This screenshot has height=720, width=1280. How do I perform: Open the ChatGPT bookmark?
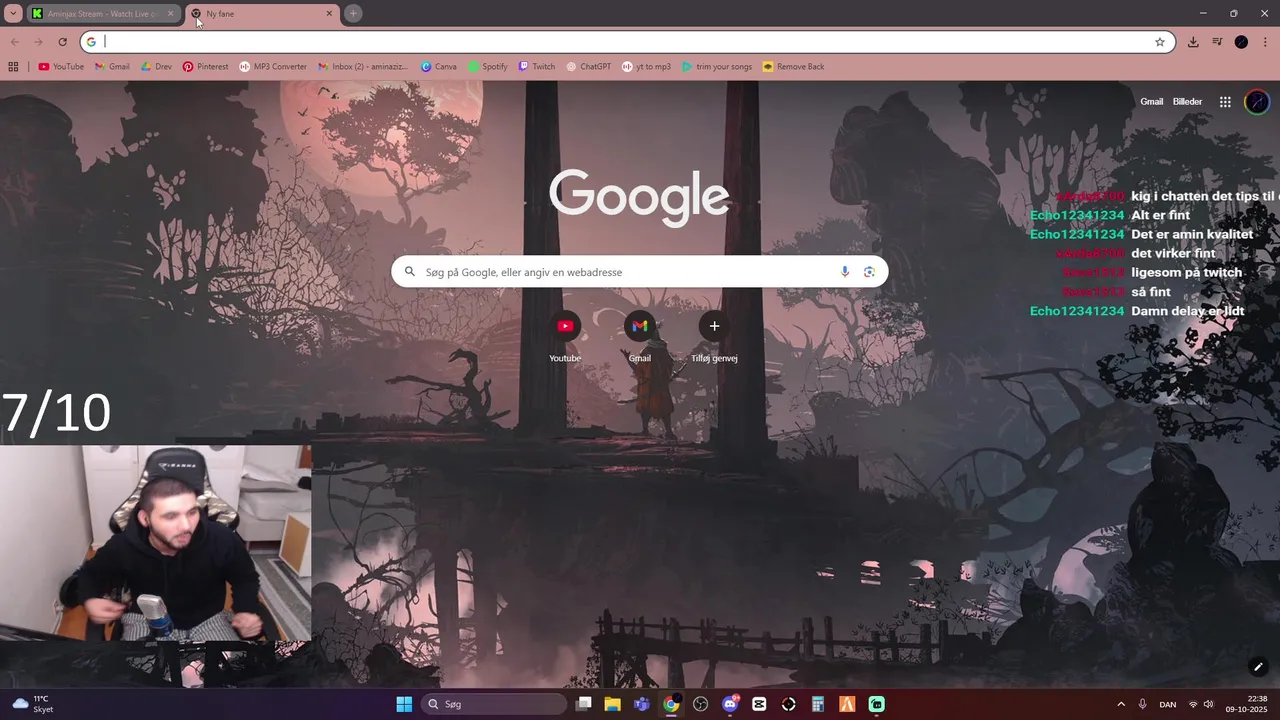point(588,67)
